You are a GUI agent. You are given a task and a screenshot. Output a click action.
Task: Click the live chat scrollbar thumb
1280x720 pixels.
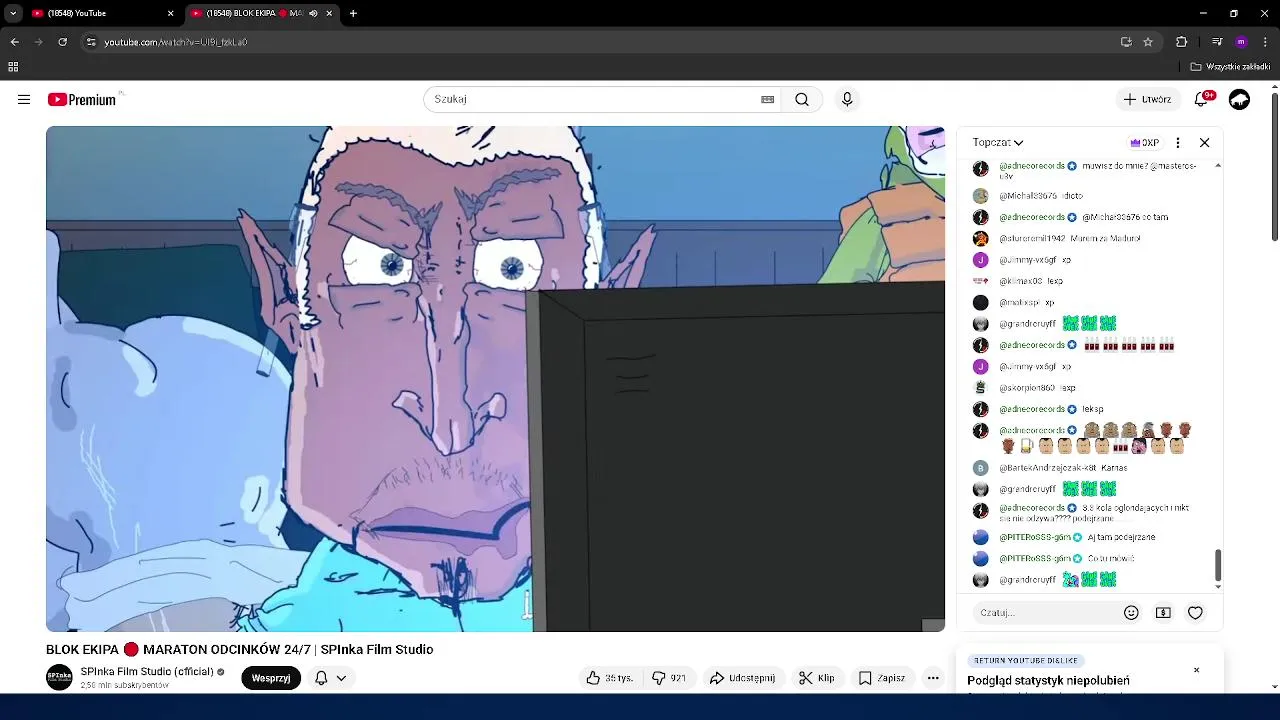1217,564
